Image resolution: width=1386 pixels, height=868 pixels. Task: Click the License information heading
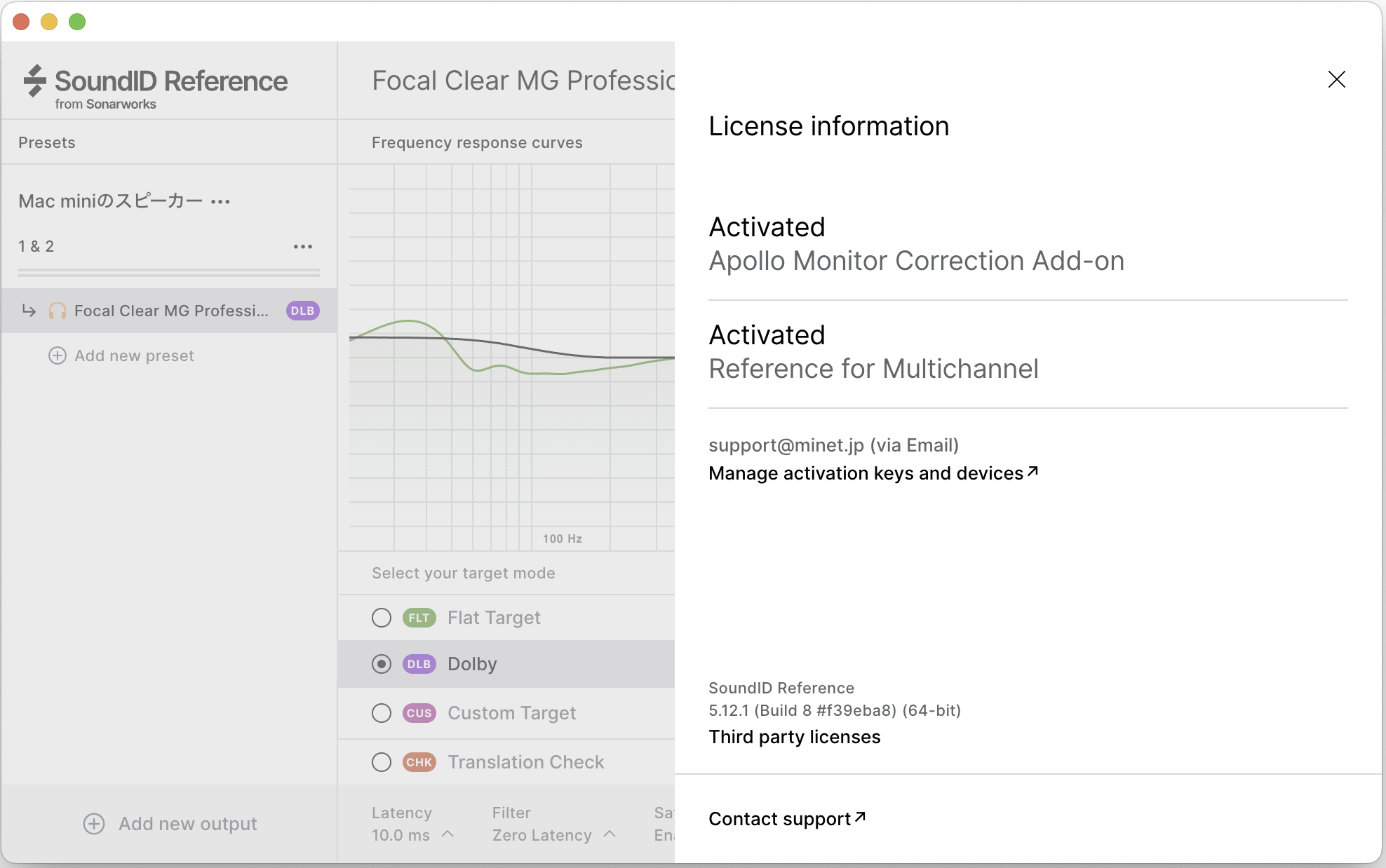[828, 126]
